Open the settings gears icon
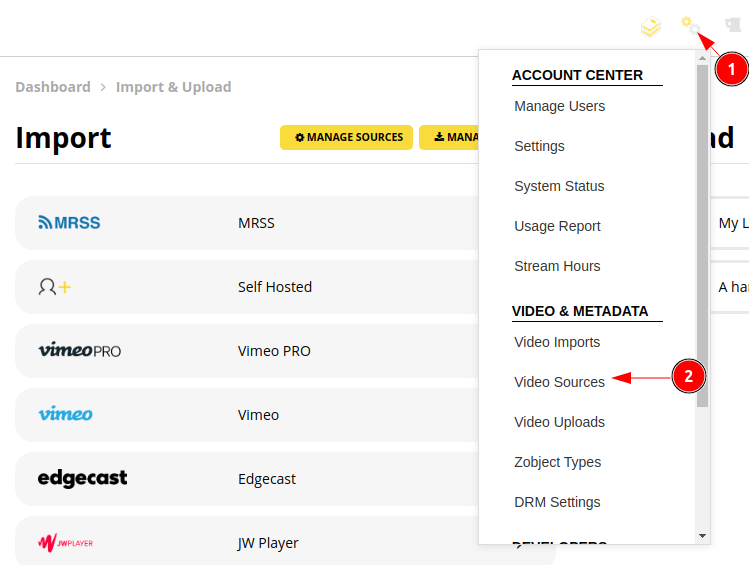This screenshot has width=749, height=565. tap(690, 25)
